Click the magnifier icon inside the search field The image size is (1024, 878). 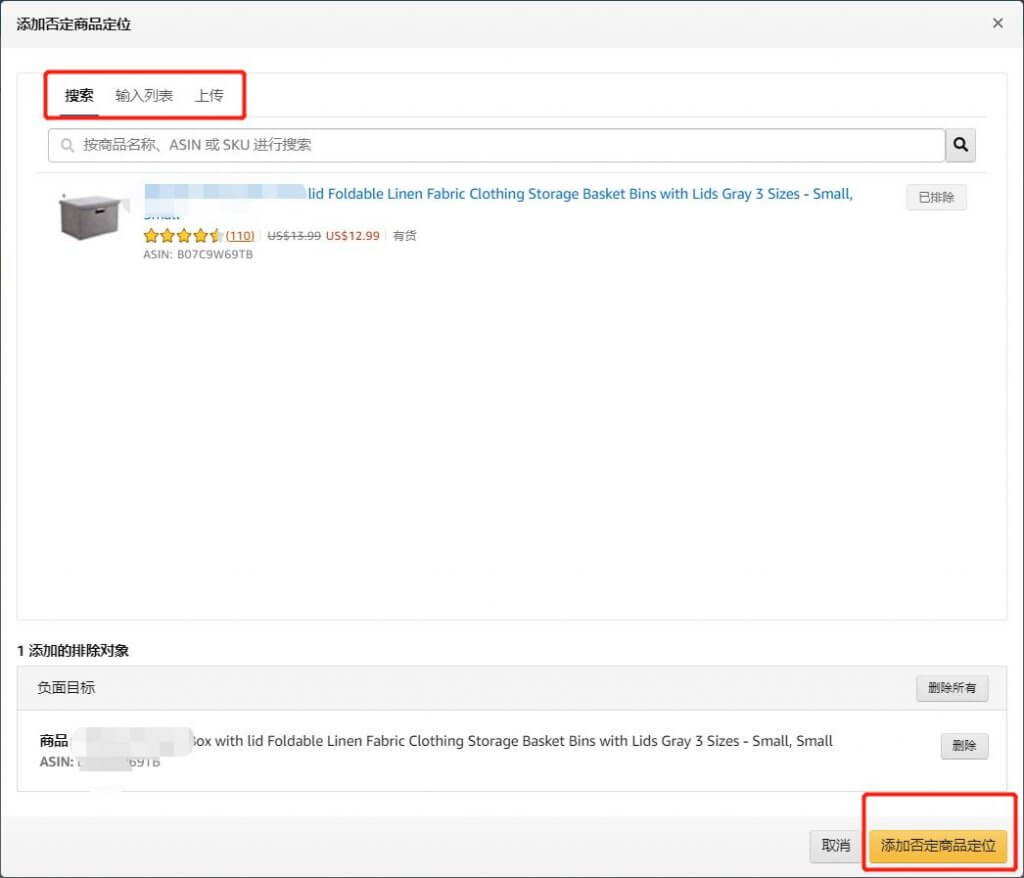tap(67, 145)
